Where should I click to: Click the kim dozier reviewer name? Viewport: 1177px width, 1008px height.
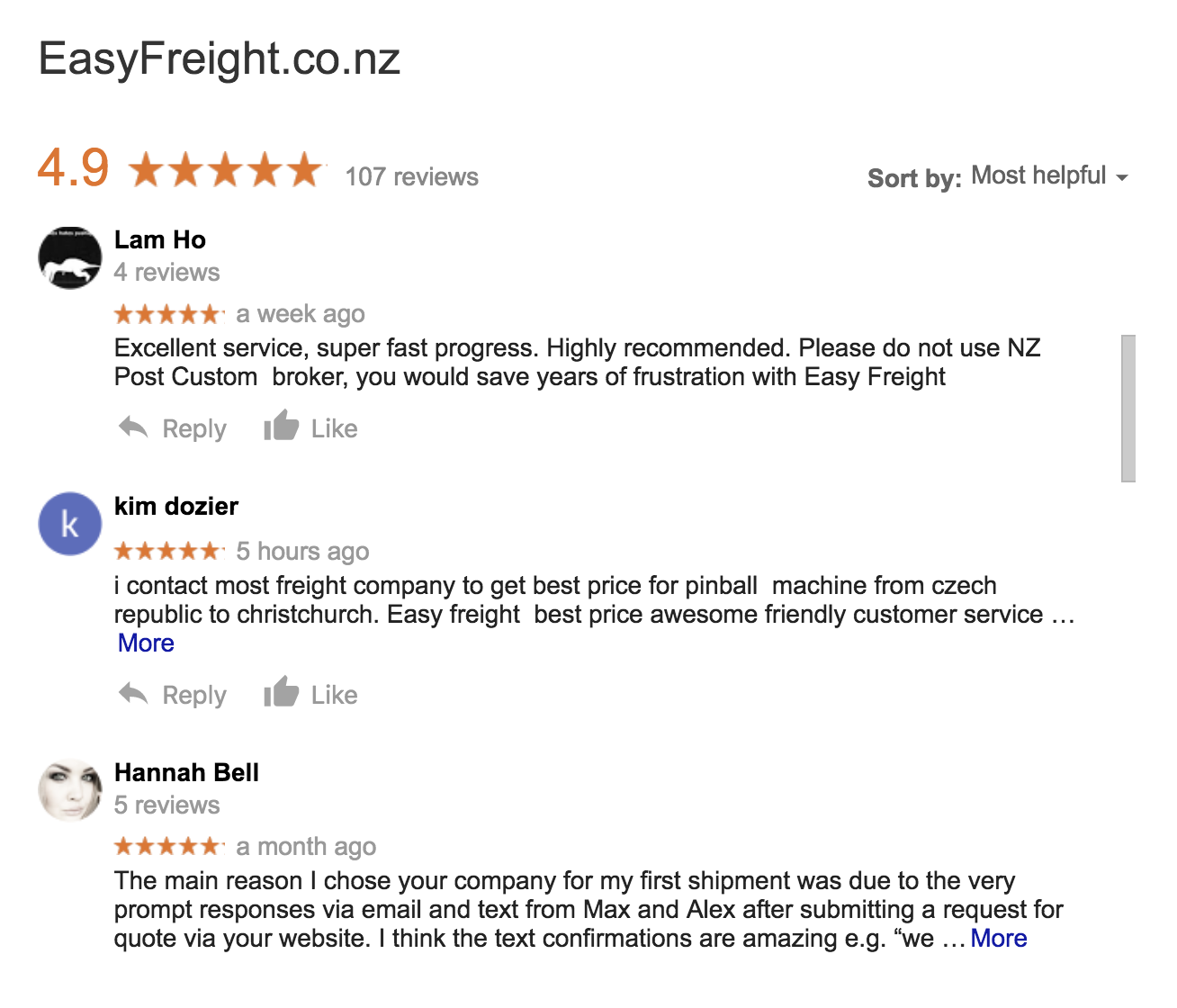(176, 507)
